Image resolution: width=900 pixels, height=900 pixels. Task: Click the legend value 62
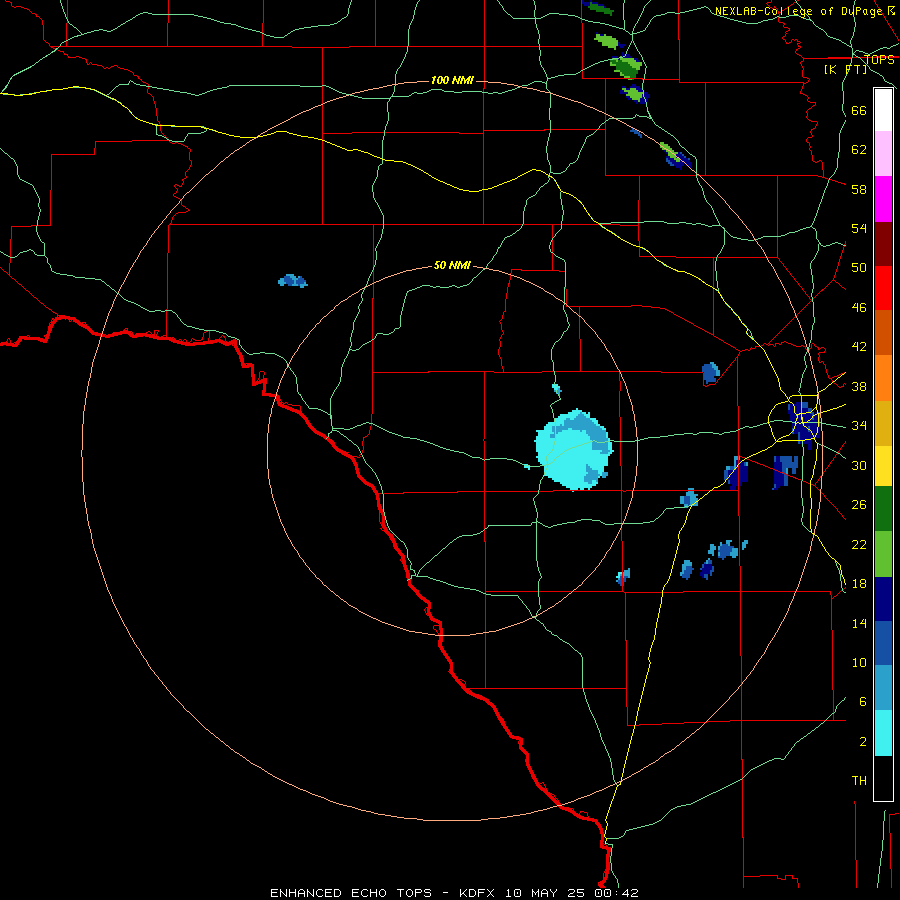point(859,150)
